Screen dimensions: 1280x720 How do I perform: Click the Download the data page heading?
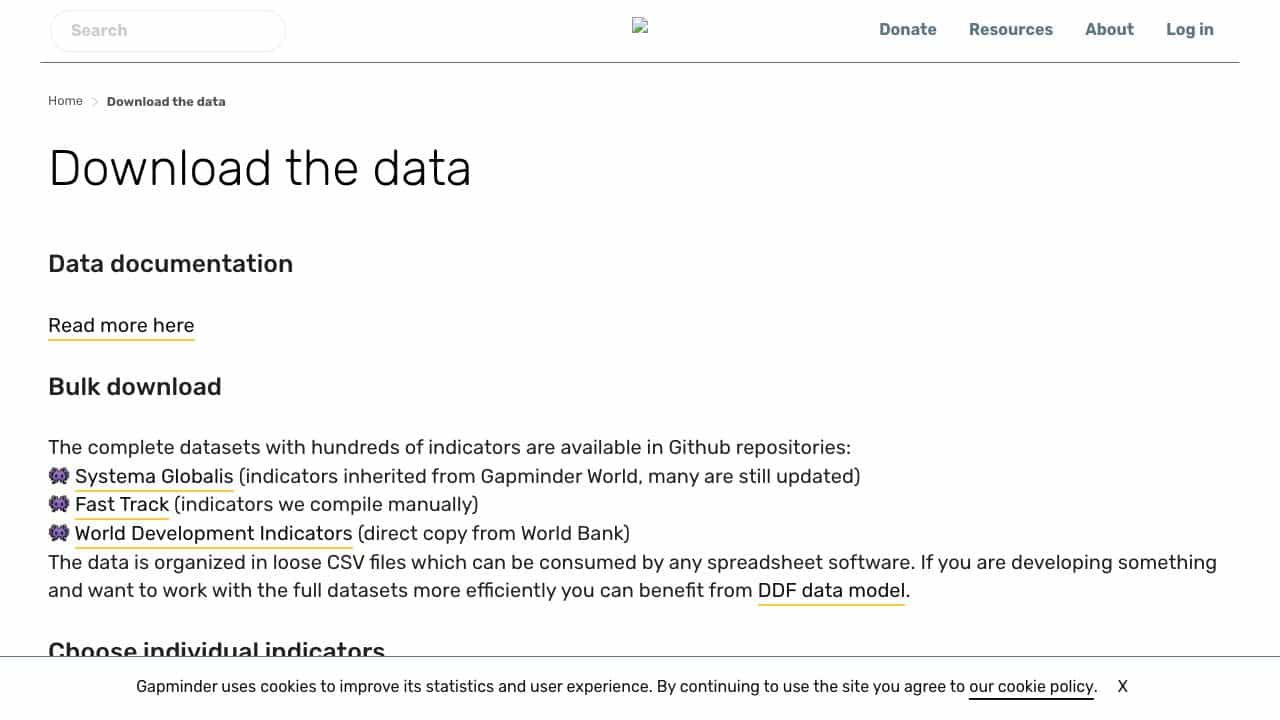260,168
